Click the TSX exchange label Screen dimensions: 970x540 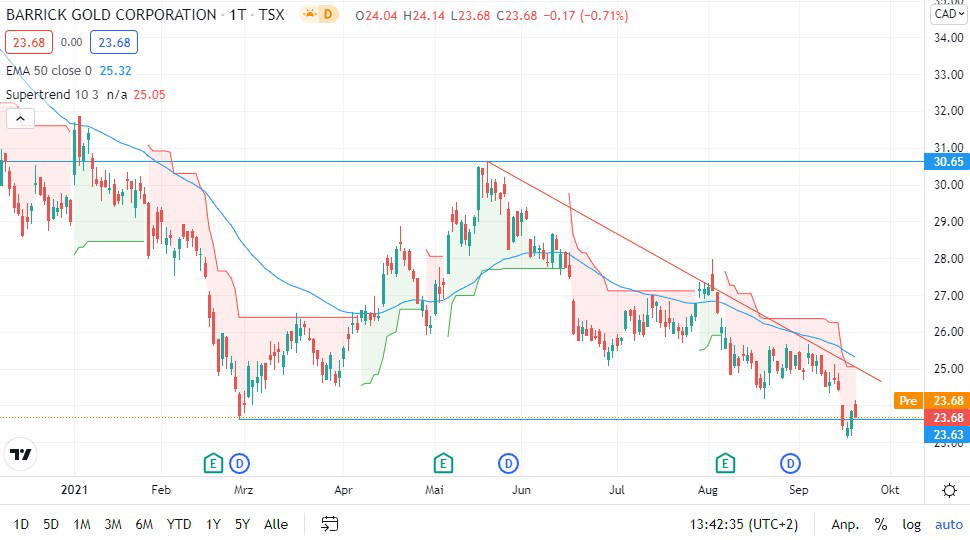pos(272,14)
